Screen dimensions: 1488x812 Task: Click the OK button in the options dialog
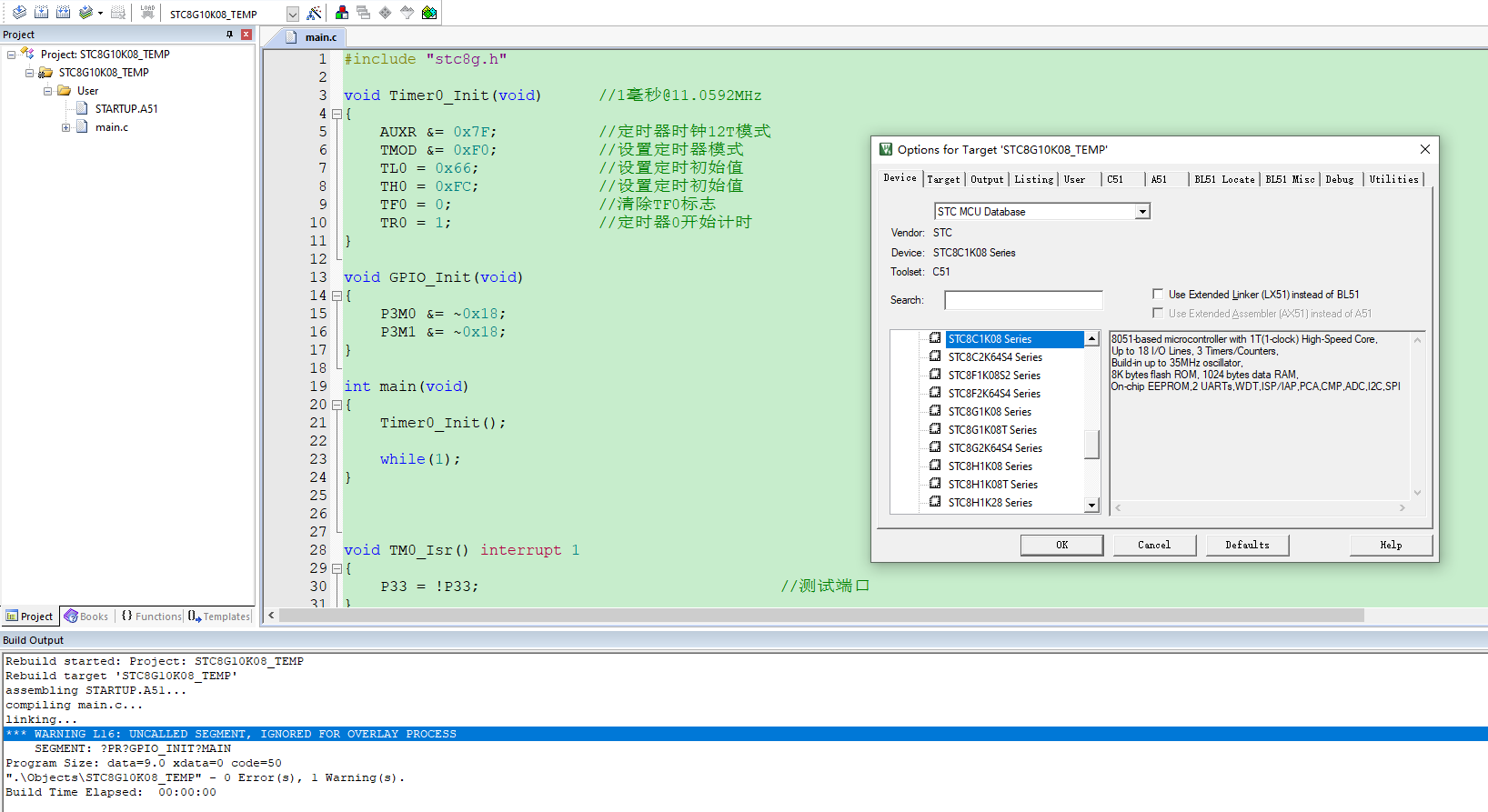(x=1062, y=545)
